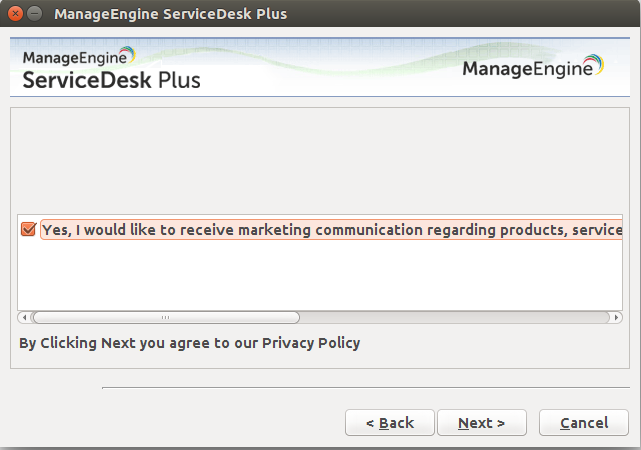
Task: Click the horizontal scrollbar thumb
Action: point(165,317)
